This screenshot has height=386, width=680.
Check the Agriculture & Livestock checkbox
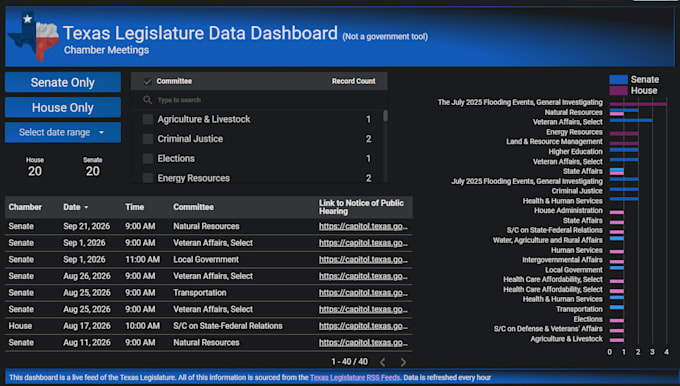coord(148,119)
